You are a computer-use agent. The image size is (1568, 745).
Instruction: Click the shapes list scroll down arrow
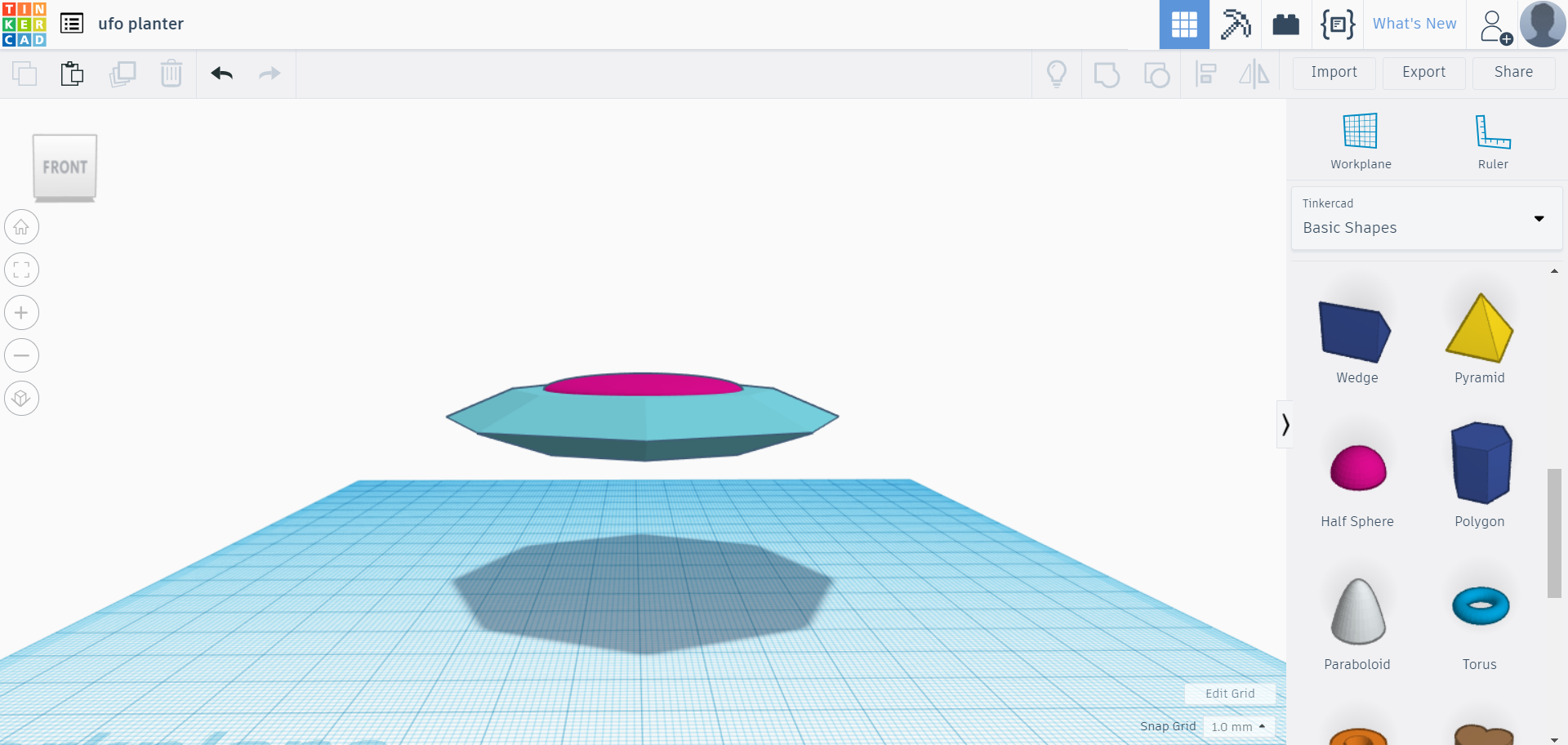coord(1554,739)
